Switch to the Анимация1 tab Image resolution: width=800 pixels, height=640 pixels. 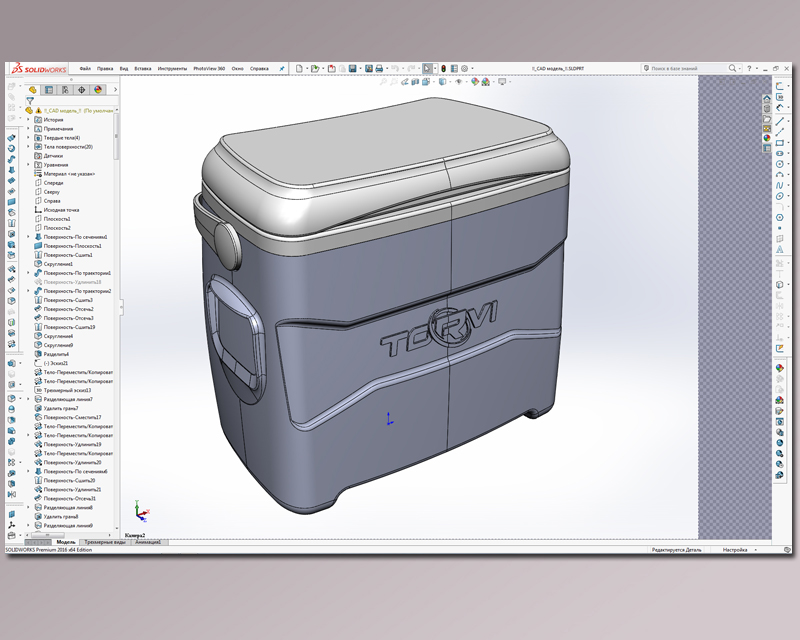(x=148, y=542)
